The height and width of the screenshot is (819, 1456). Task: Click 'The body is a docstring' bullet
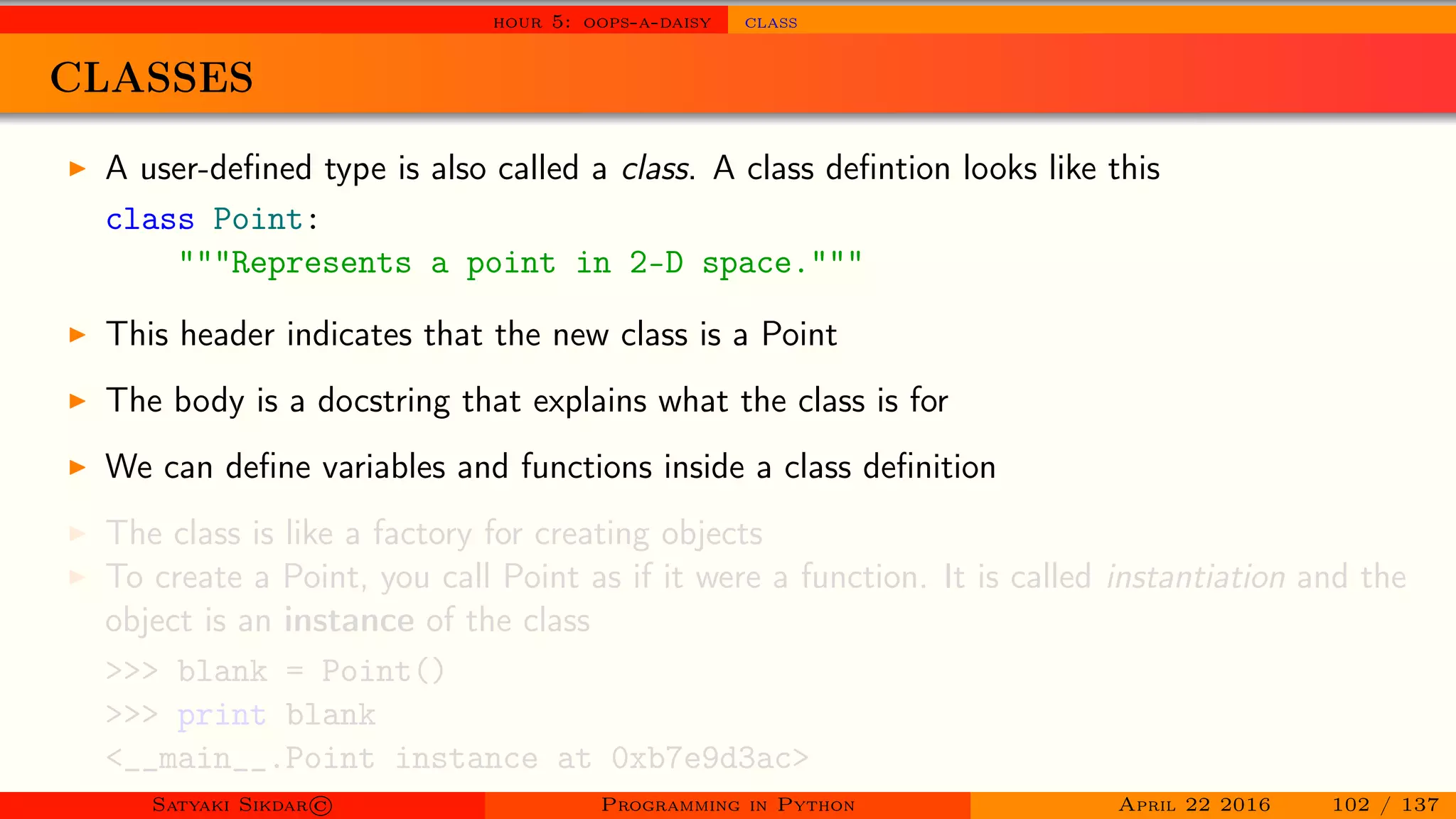click(x=527, y=401)
